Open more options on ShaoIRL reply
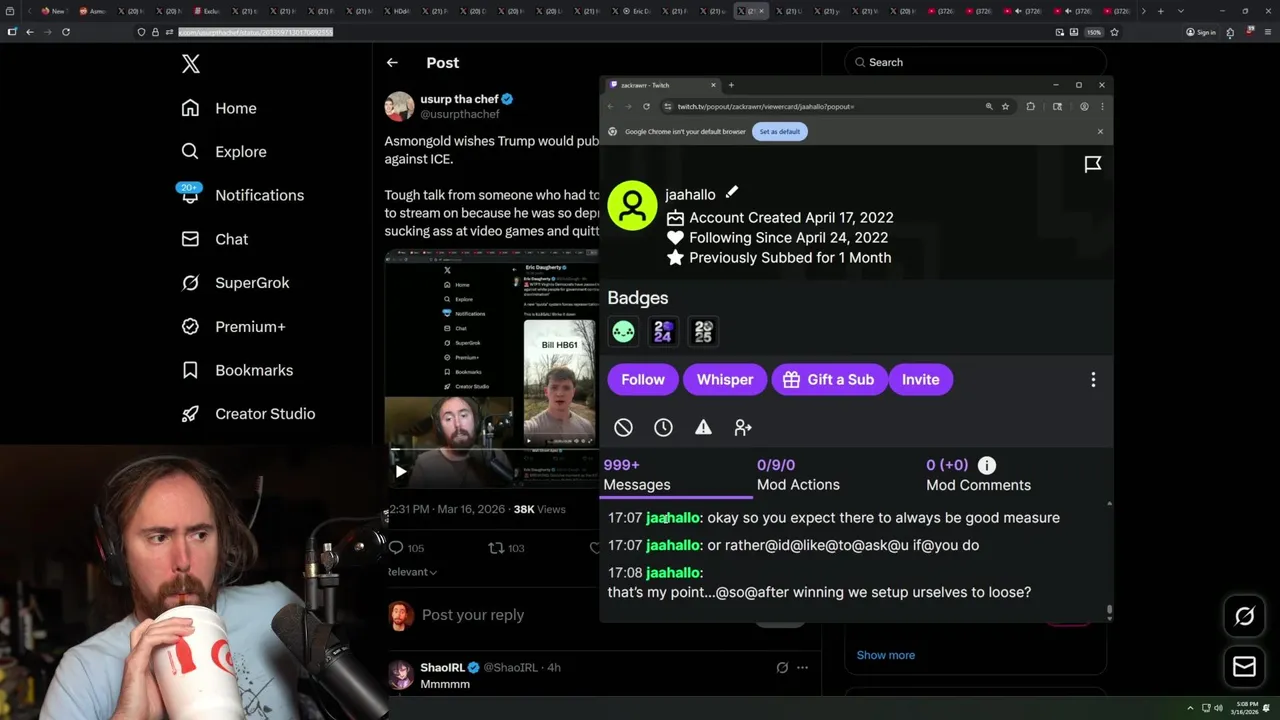This screenshot has width=1280, height=720. point(802,667)
